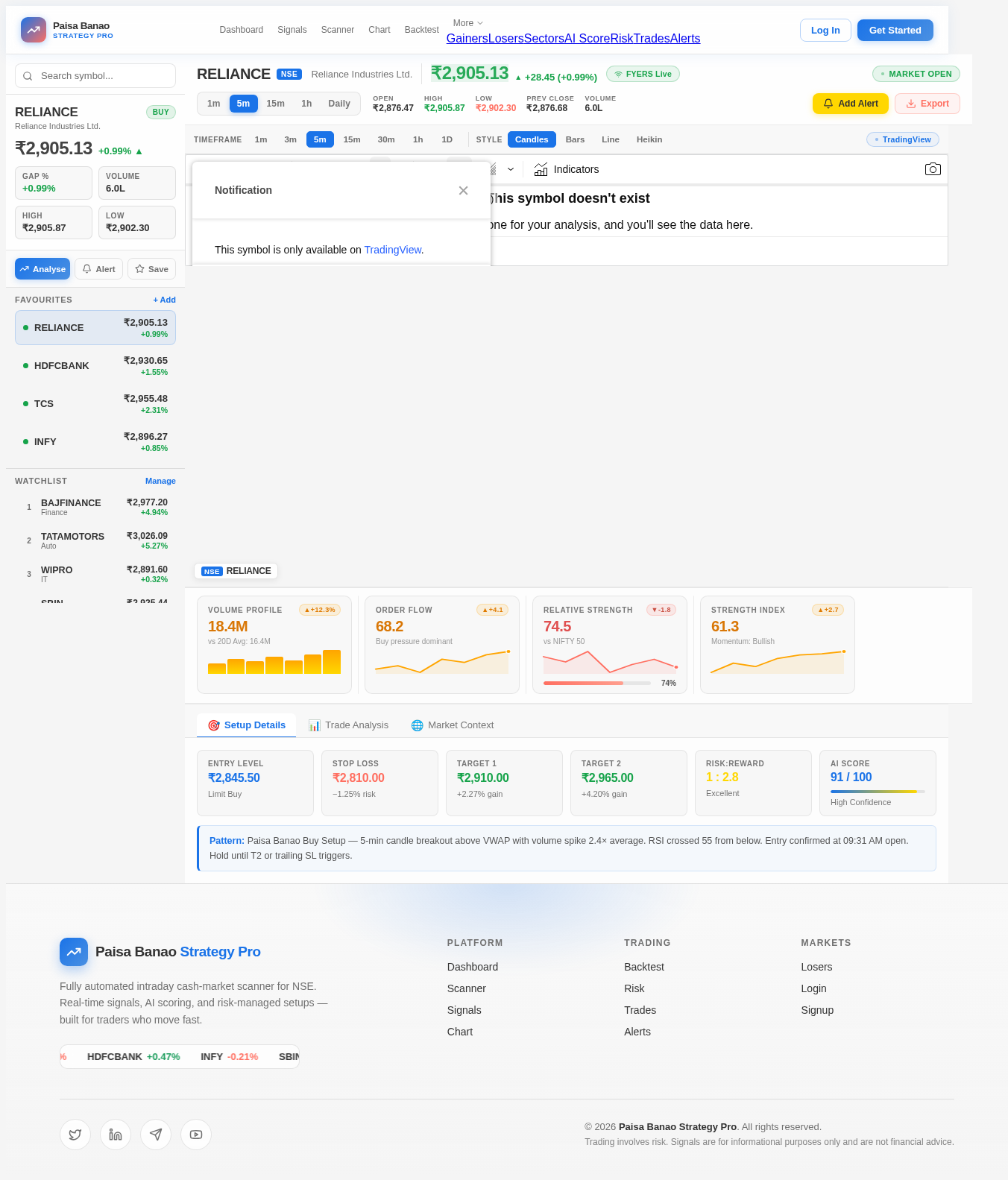Switch chart style to Line
The image size is (1008, 1180).
(611, 139)
